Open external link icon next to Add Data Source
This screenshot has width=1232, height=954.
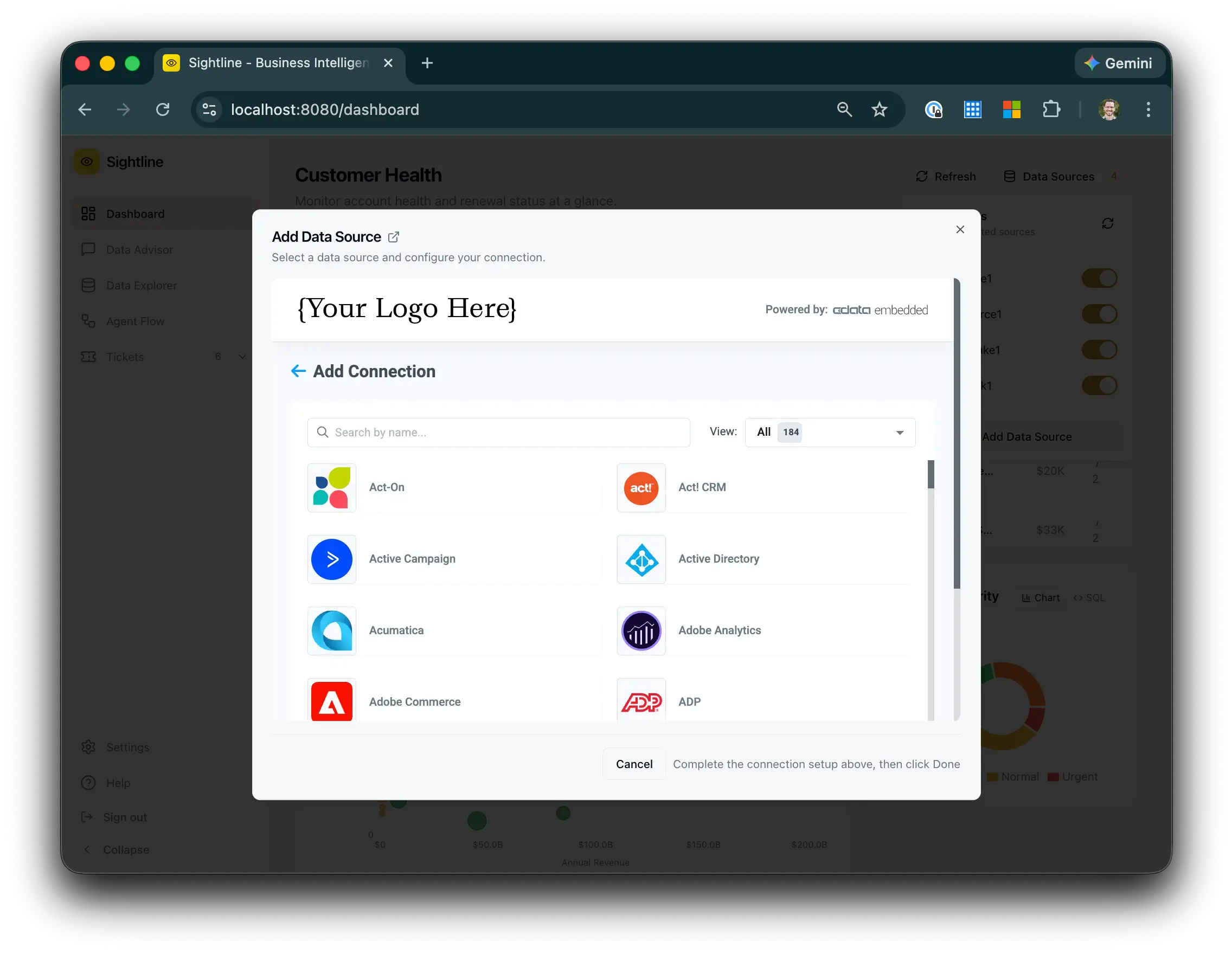coord(394,237)
